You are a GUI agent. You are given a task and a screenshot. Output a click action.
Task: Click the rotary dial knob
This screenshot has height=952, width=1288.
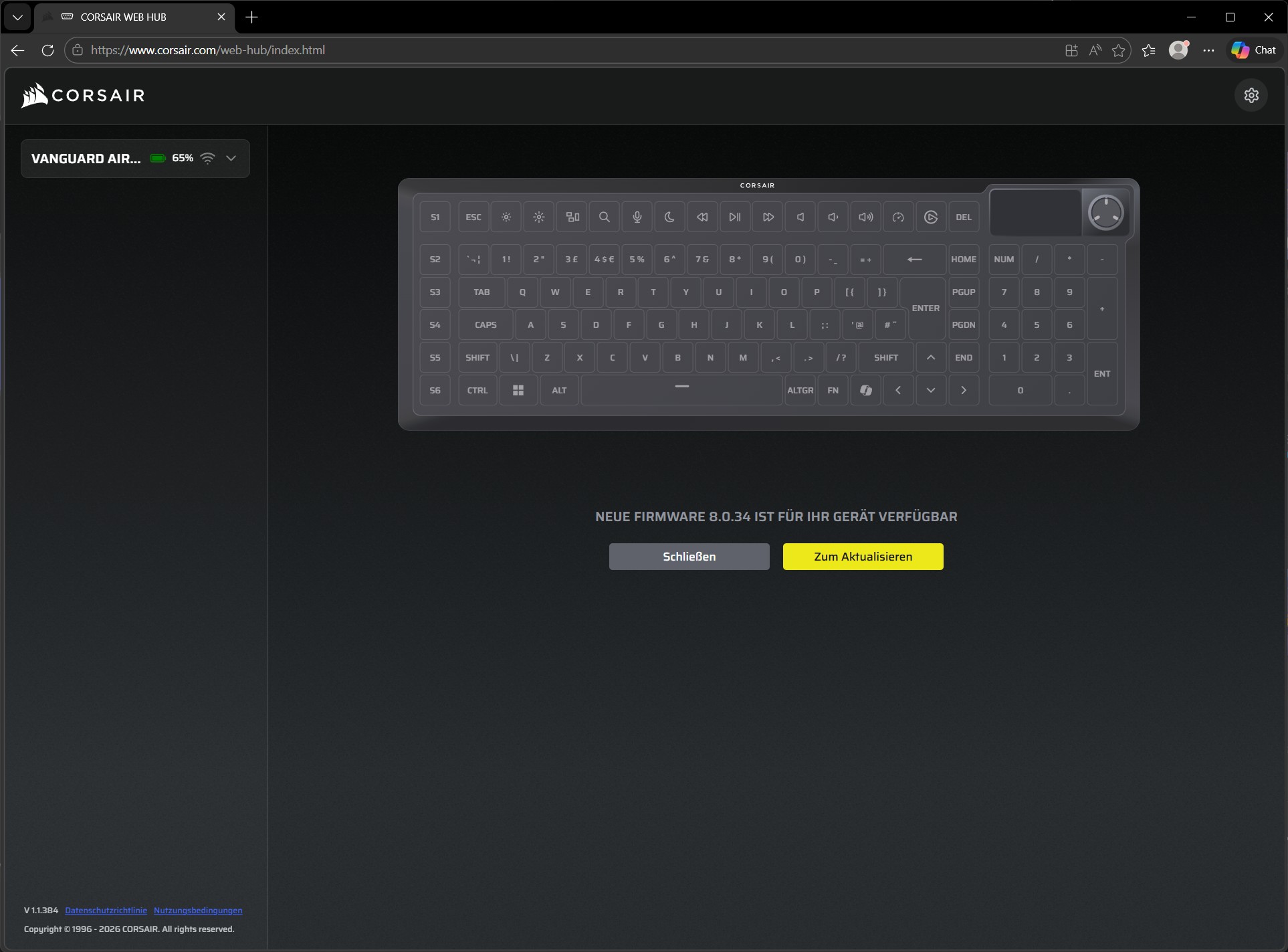(1105, 213)
